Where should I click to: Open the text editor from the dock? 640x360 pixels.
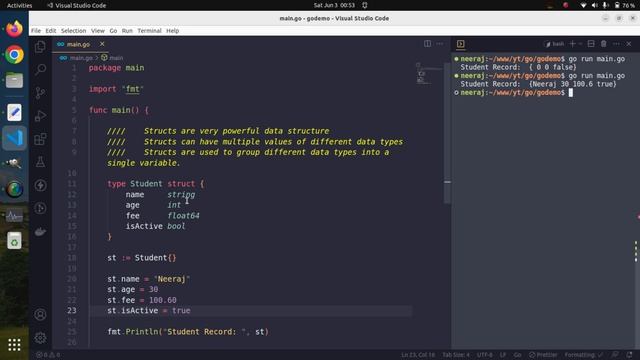point(14,112)
